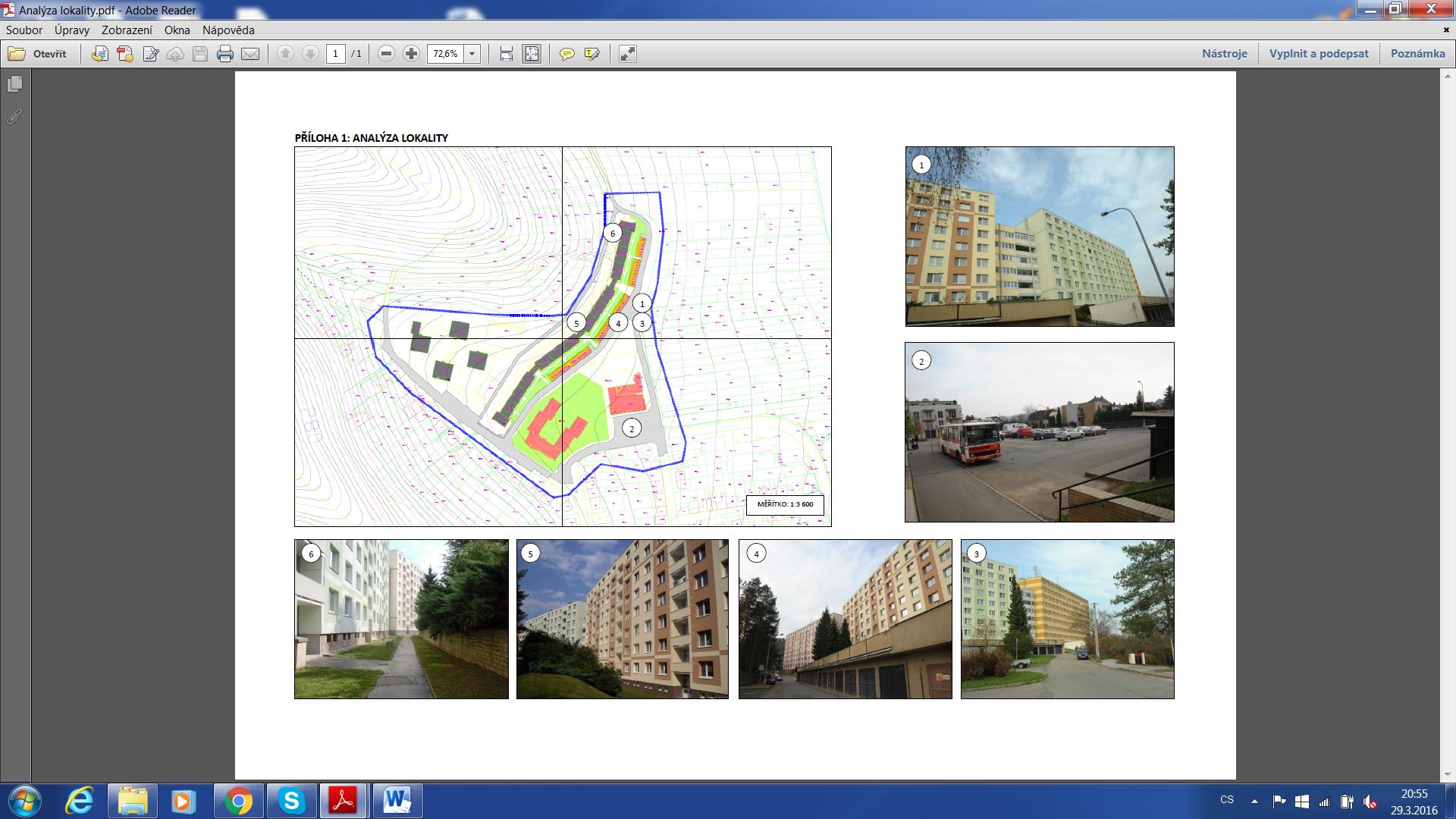
Task: Click photo 6 of the sidewalk path
Action: click(401, 620)
